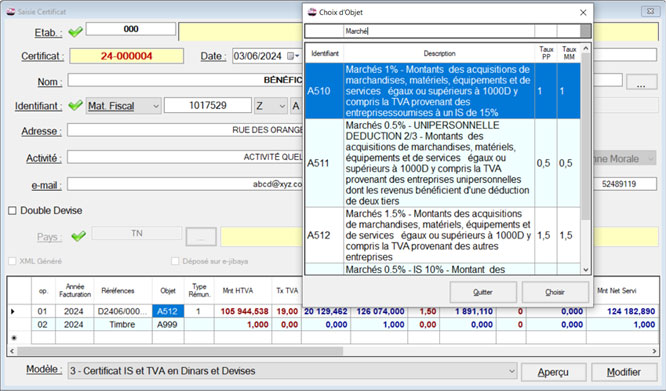Viewport: 666px width, 391px height.
Task: Click the Quitter button
Action: [483, 292]
